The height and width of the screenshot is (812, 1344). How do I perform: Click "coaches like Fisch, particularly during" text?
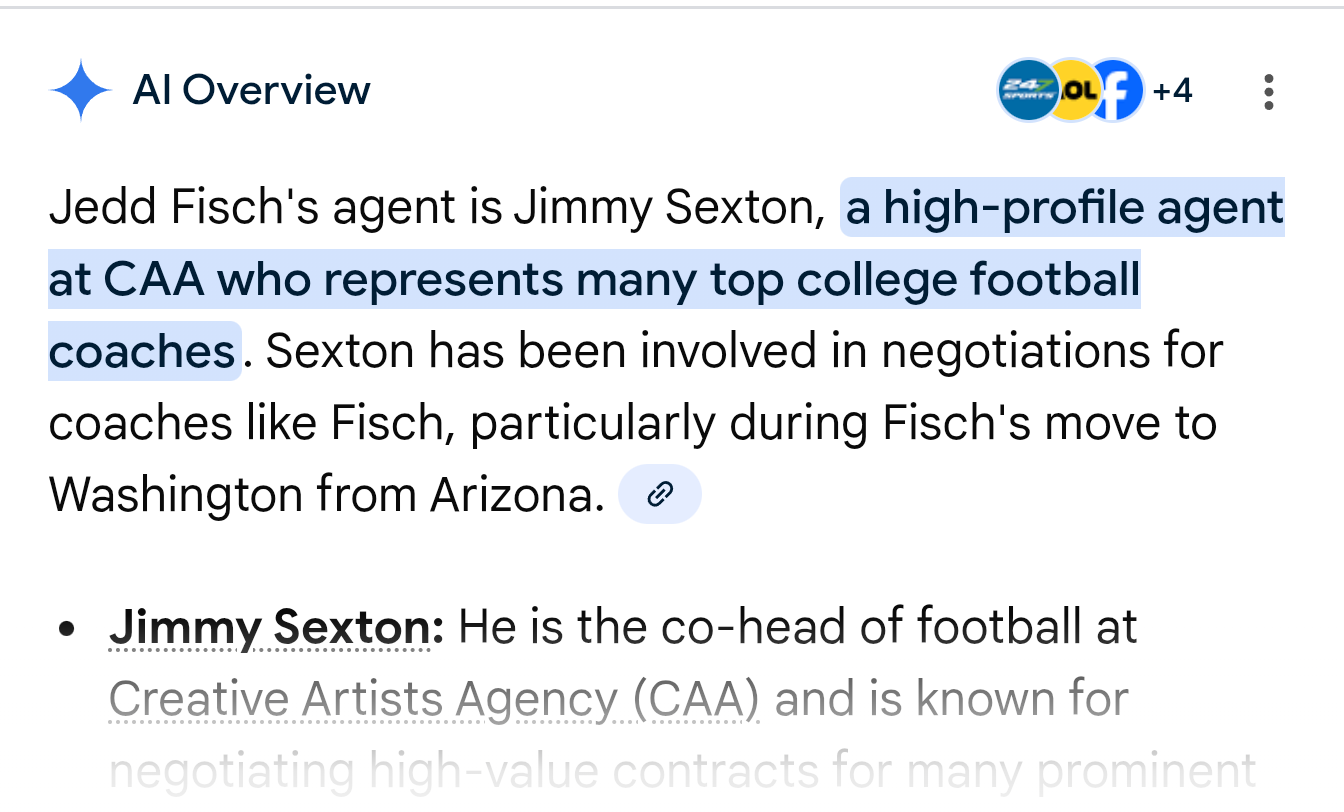380,424
